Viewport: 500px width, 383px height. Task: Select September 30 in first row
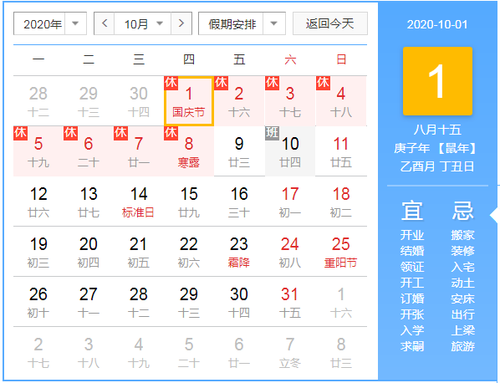[139, 101]
